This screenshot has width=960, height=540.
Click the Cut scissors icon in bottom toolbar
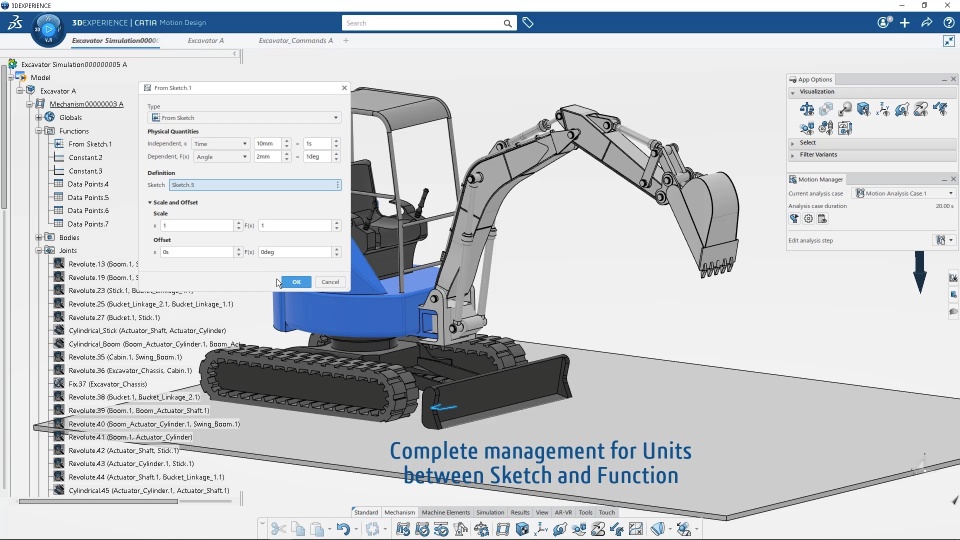point(279,529)
